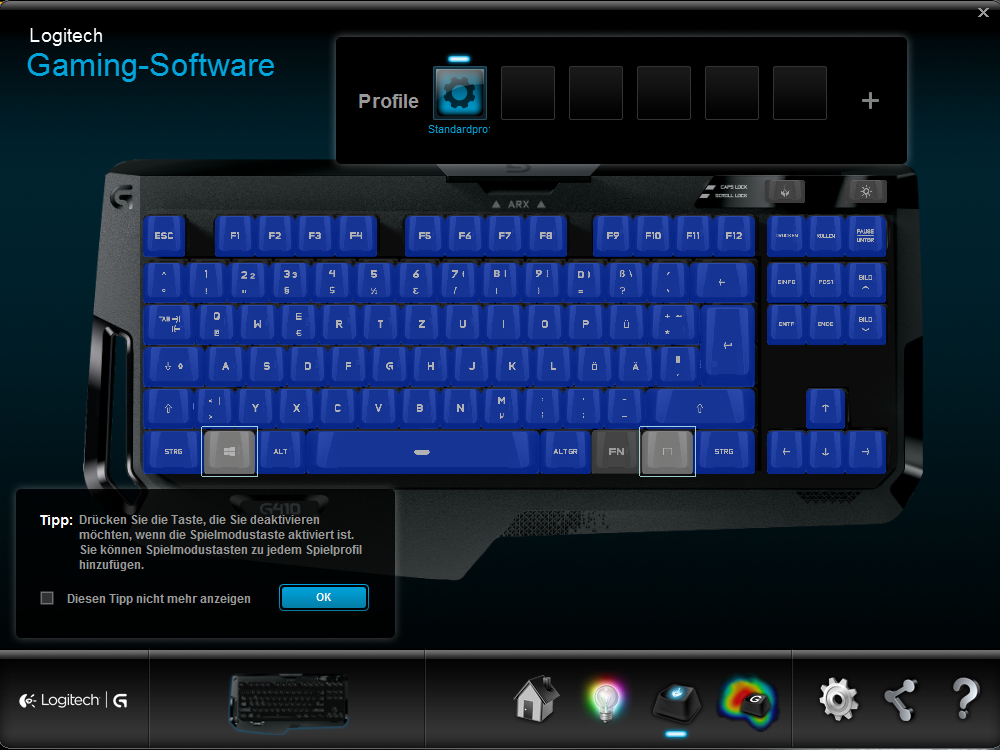Image resolution: width=1000 pixels, height=750 pixels.
Task: Toggle the P key
Action: (585, 324)
